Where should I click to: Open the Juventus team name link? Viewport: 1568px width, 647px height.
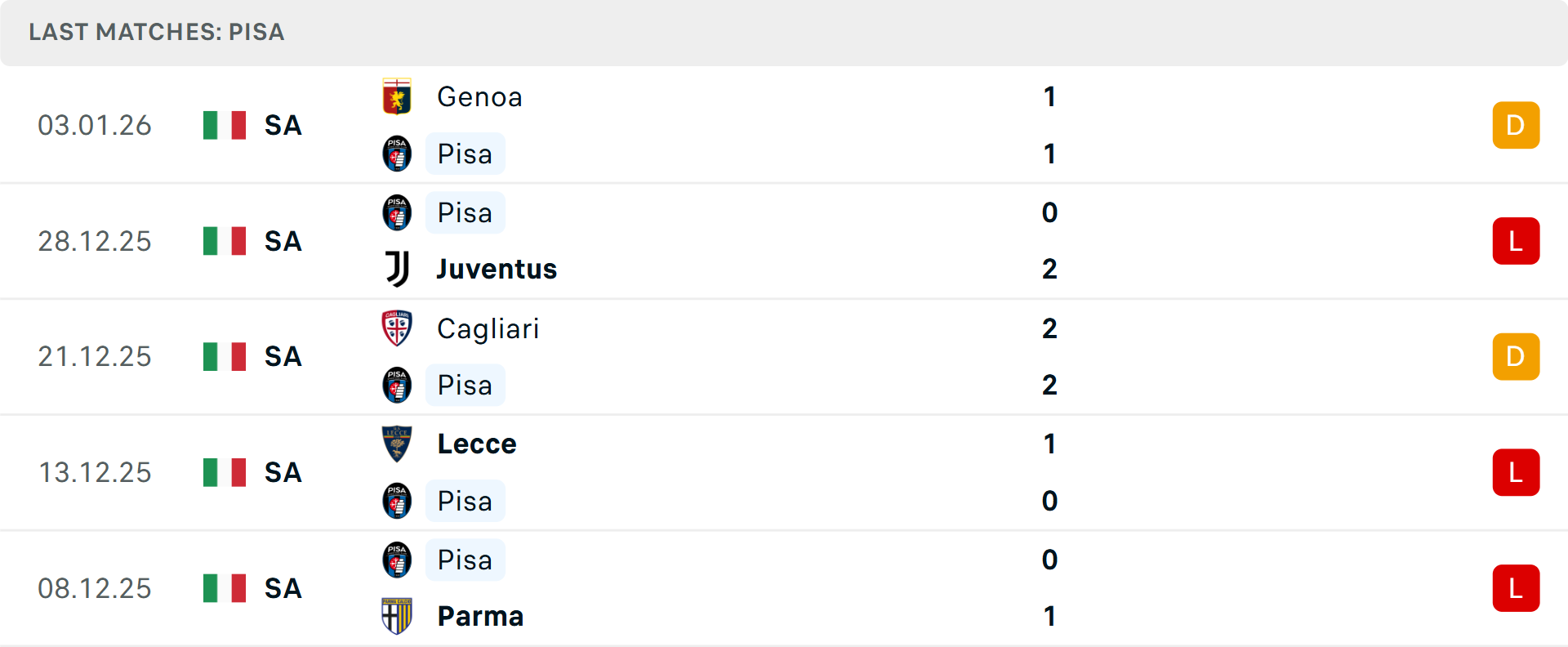coord(497,269)
